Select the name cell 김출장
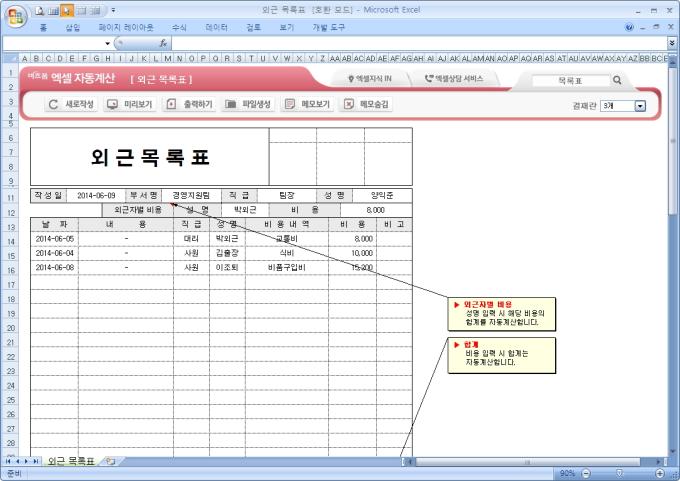 [227, 253]
